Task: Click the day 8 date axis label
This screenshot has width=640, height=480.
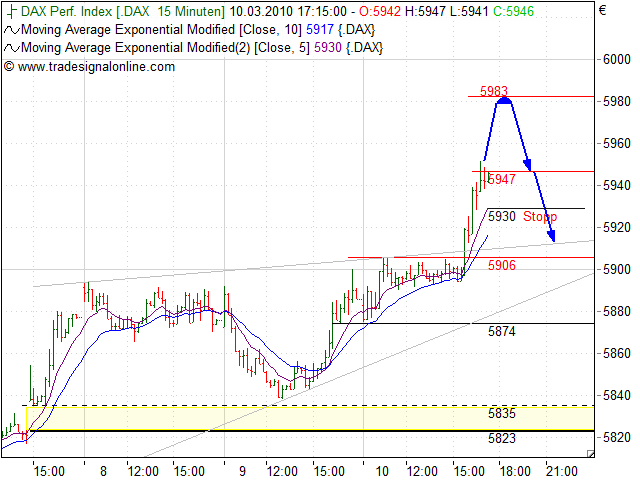Action: (103, 471)
